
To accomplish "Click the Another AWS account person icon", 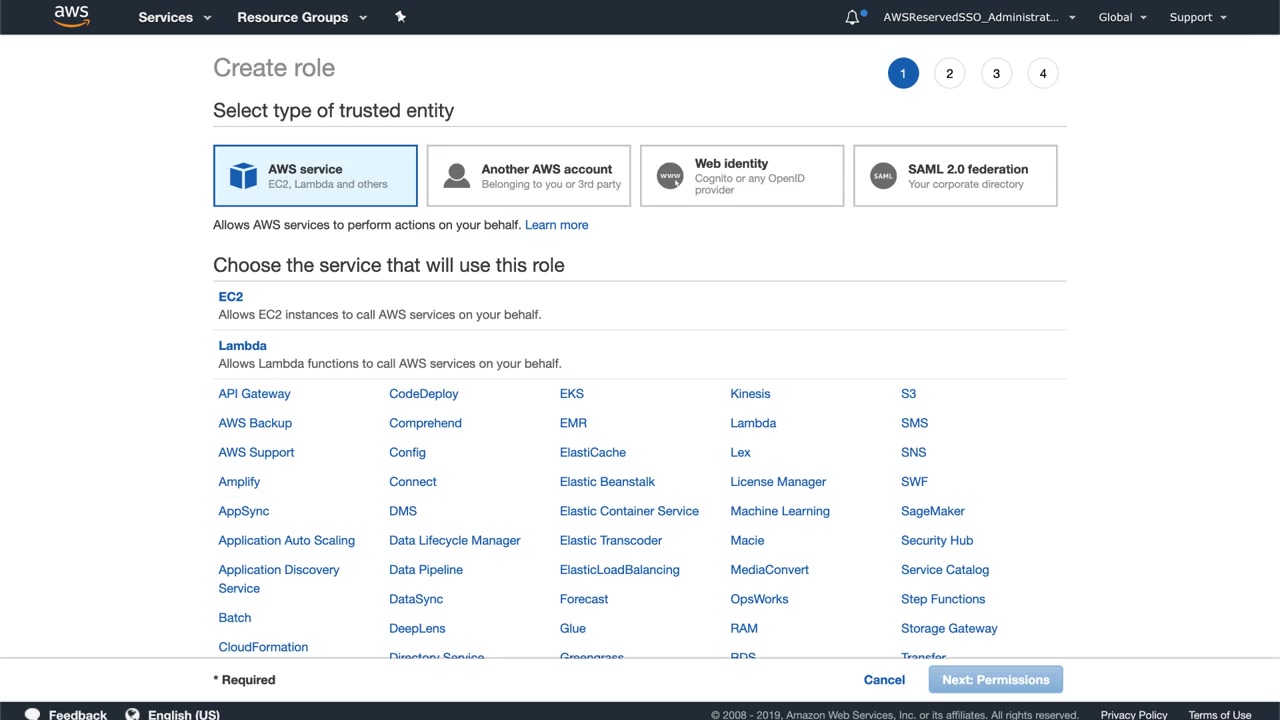I will tap(456, 176).
